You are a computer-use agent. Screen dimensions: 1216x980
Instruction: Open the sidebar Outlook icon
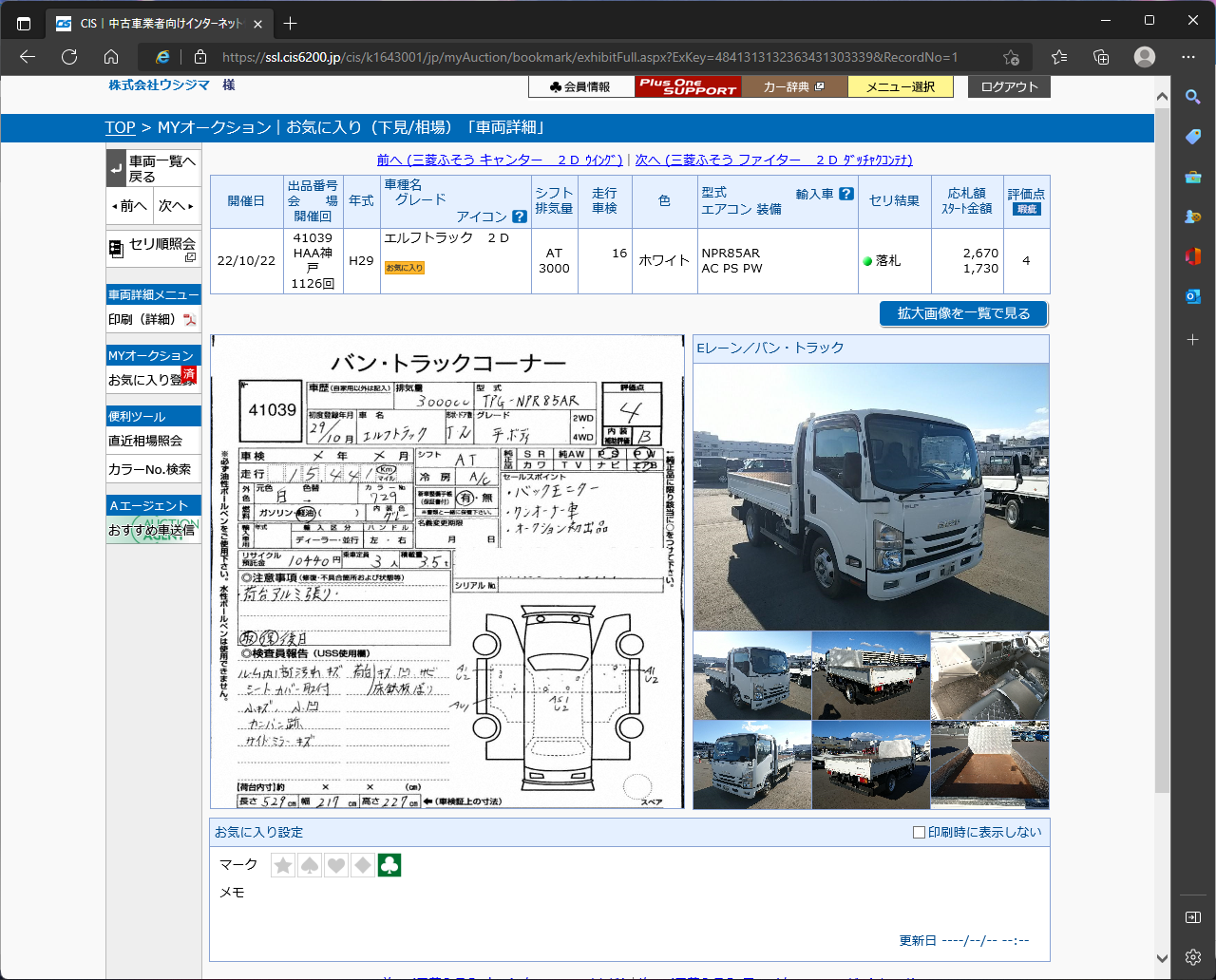(1193, 296)
